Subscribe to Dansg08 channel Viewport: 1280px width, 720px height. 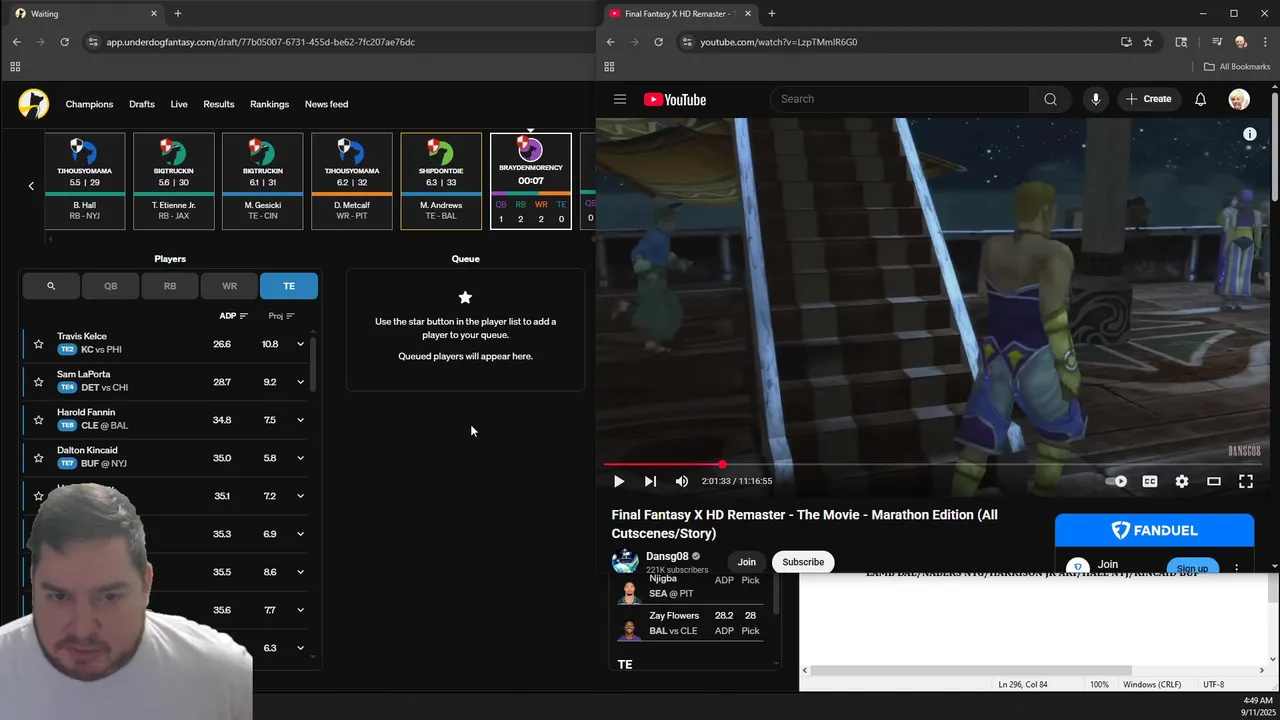click(803, 562)
